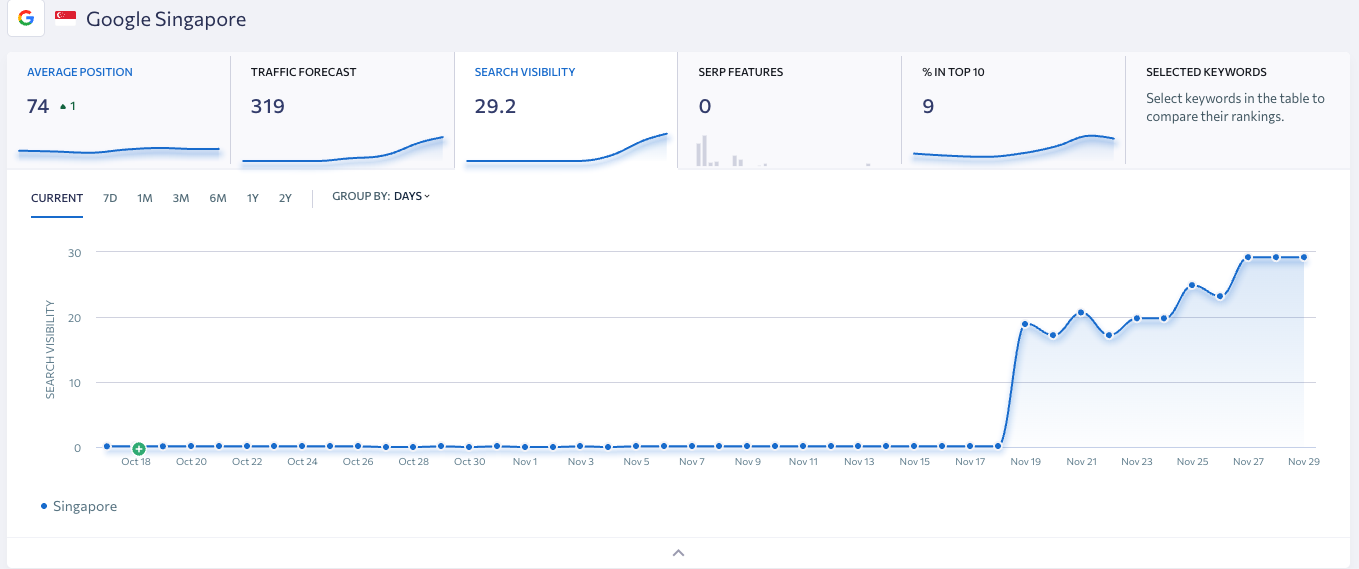This screenshot has width=1359, height=569.
Task: Select the SERP Features metric card
Action: pyautogui.click(x=789, y=110)
